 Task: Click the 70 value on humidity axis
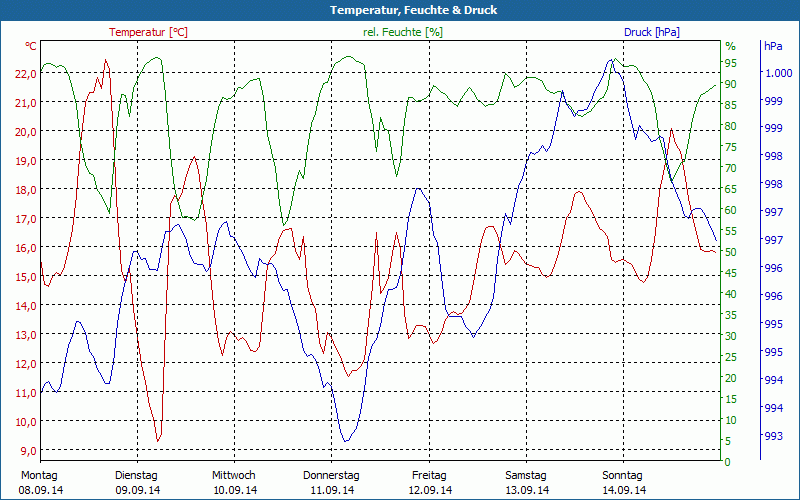click(x=731, y=168)
